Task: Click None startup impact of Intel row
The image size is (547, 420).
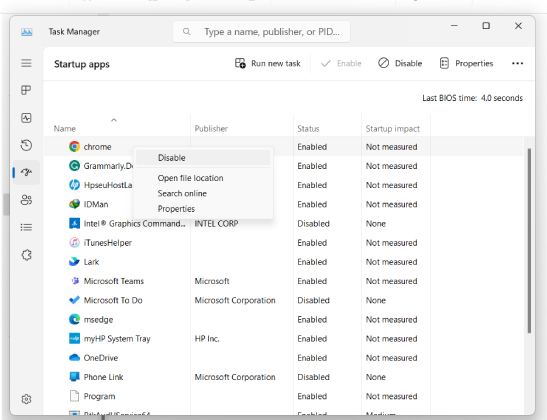Action: pos(376,224)
